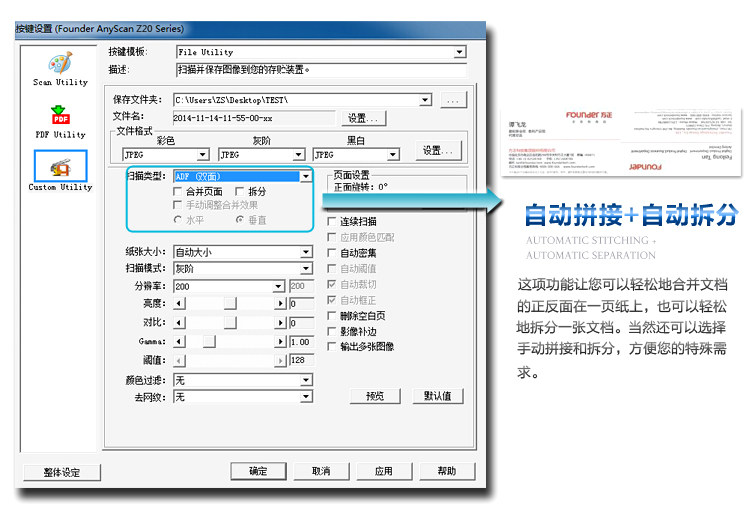Click the 亮度 slider thumb

[230, 303]
